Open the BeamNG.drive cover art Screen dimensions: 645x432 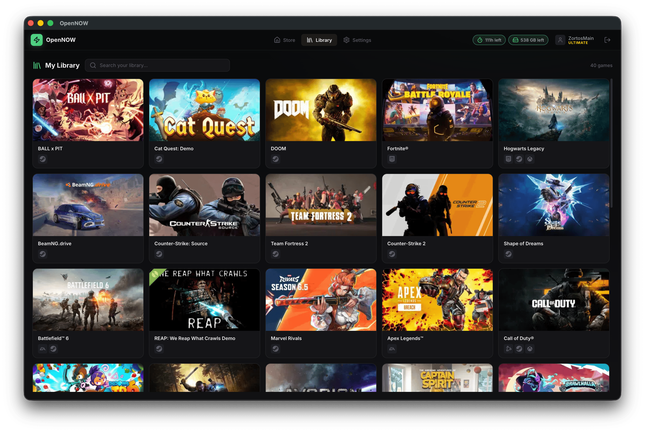pos(88,205)
